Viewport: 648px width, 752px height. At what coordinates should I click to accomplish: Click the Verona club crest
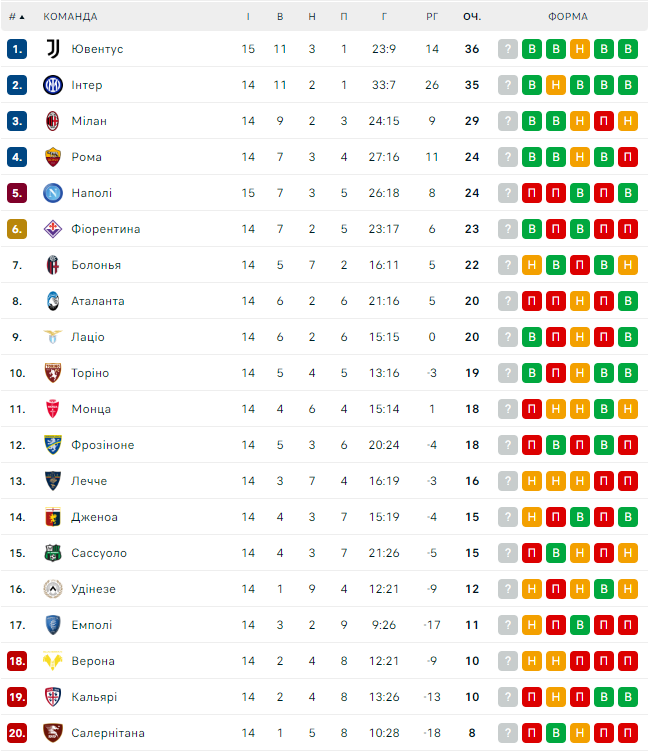[53, 661]
